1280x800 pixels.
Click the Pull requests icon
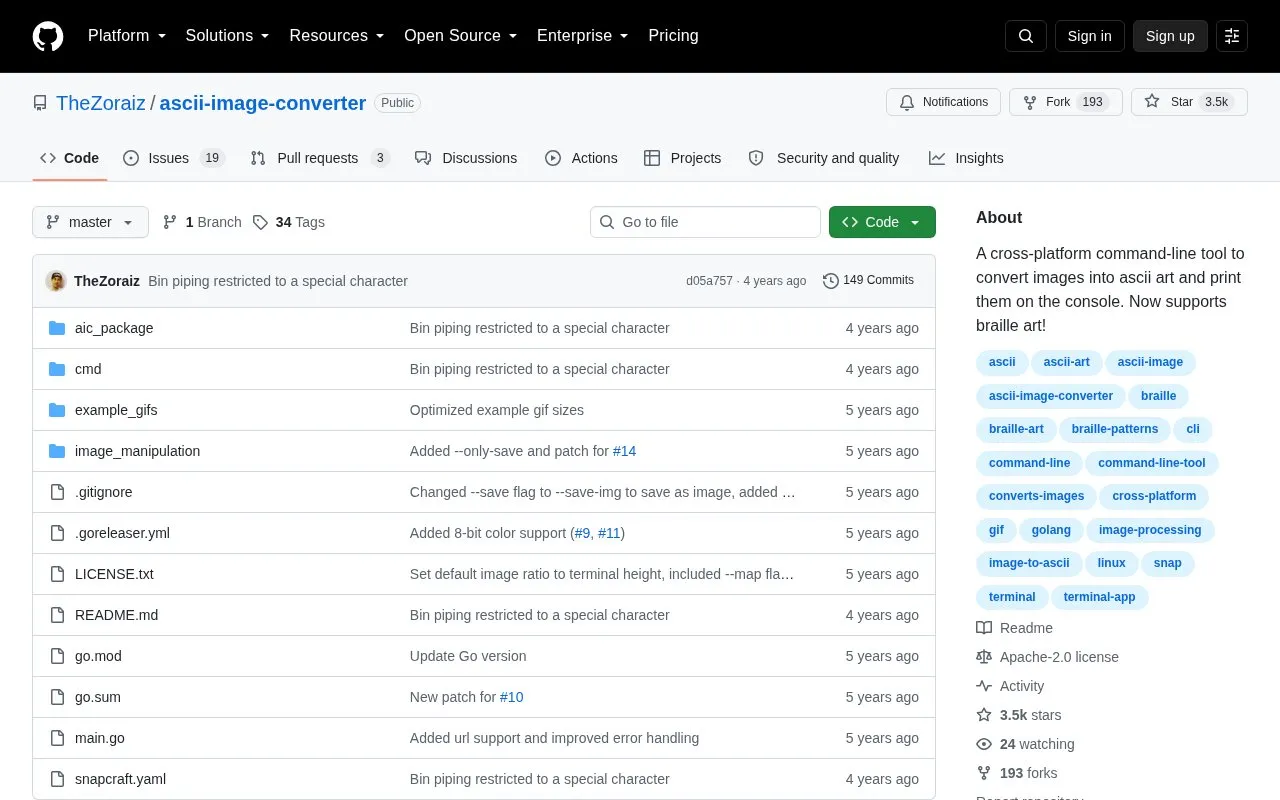[258, 158]
